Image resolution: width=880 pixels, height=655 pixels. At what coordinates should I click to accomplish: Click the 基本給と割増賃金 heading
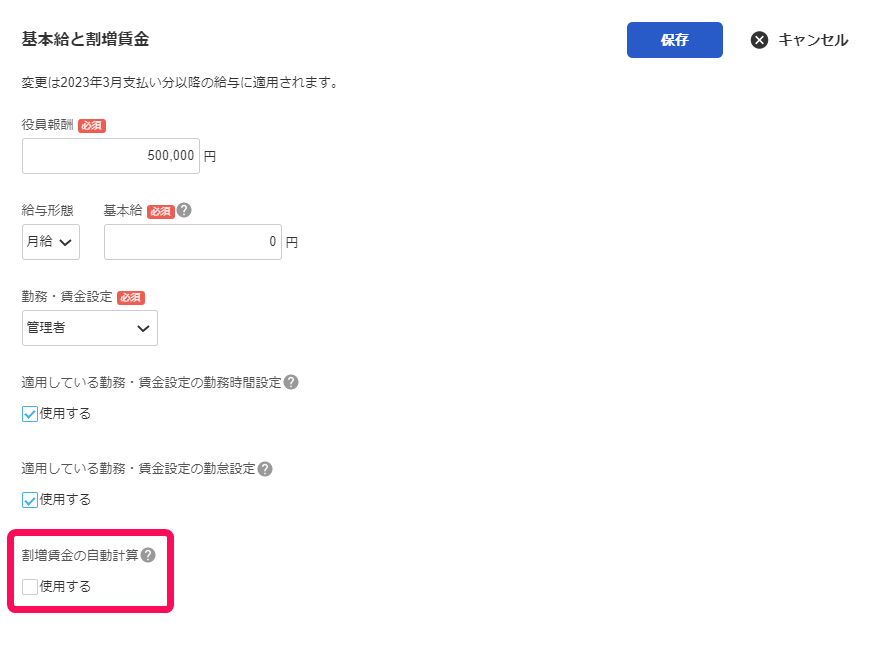tap(85, 39)
